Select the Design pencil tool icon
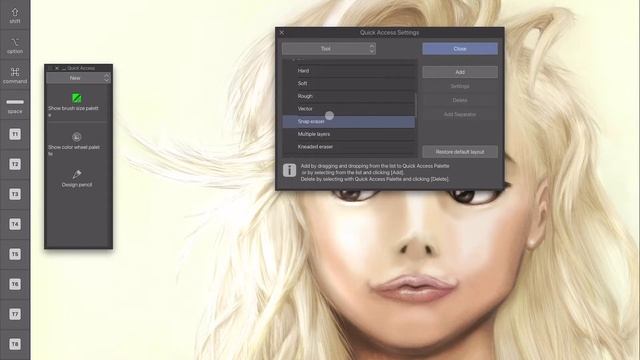The image size is (640, 360). click(x=76, y=175)
